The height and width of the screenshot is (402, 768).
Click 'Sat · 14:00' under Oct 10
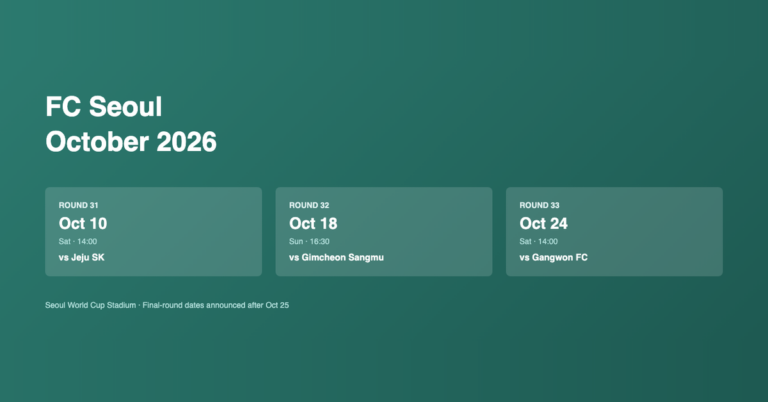pyautogui.click(x=78, y=241)
